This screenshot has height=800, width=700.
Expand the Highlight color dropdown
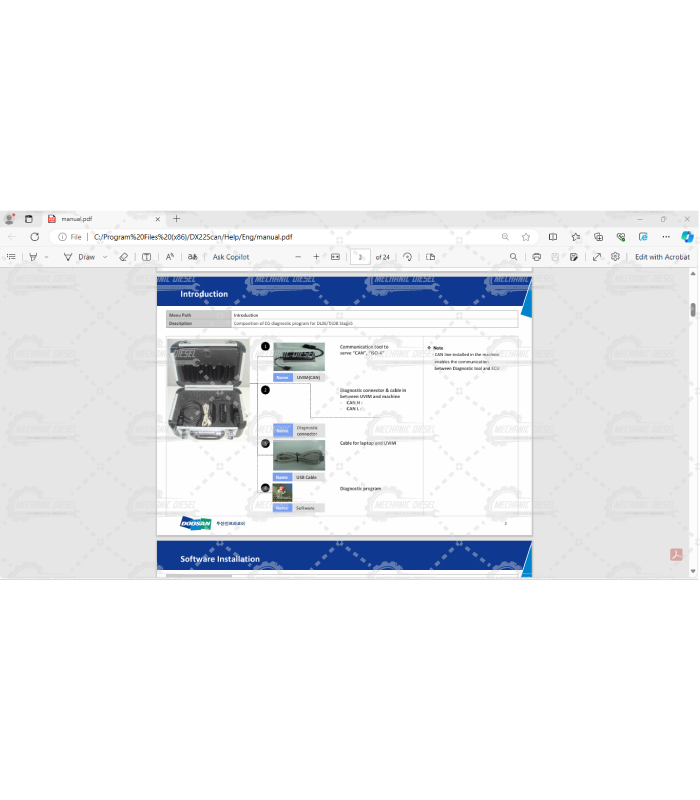(x=47, y=257)
